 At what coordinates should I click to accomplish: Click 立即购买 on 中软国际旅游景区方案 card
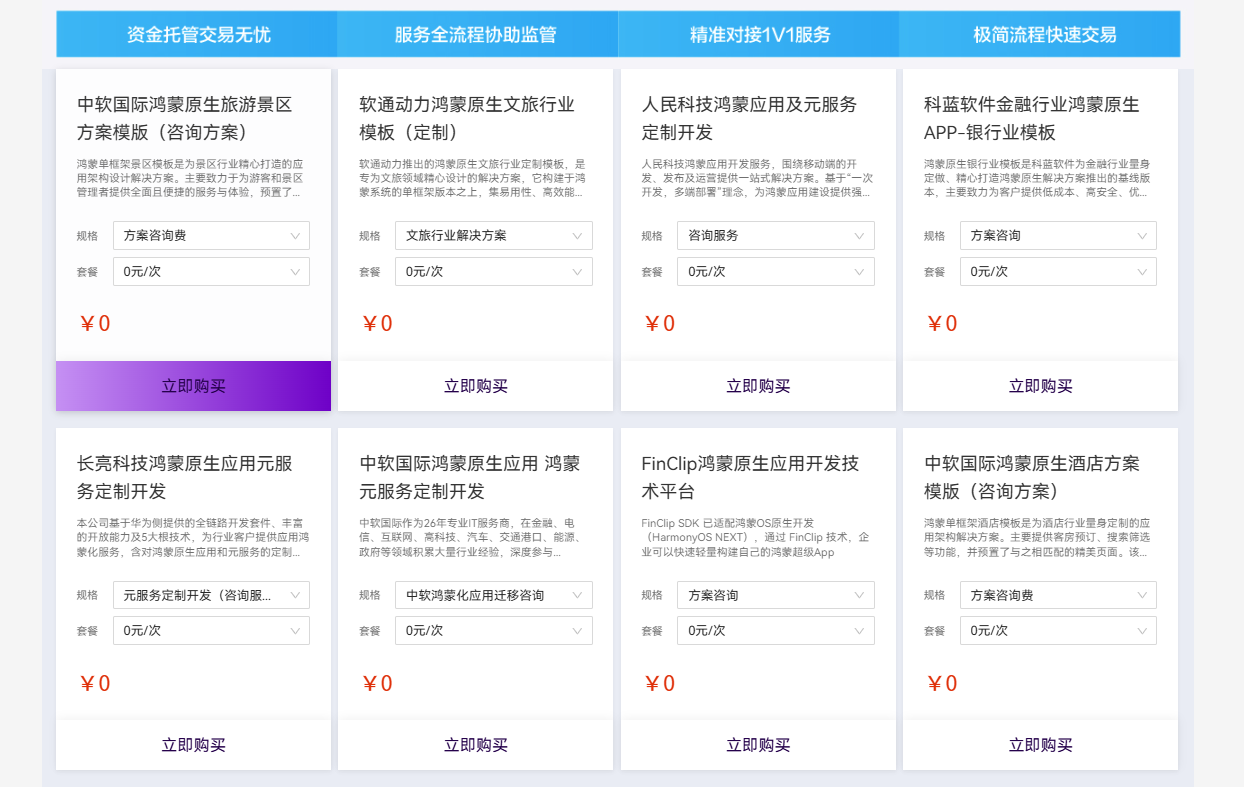pos(193,386)
